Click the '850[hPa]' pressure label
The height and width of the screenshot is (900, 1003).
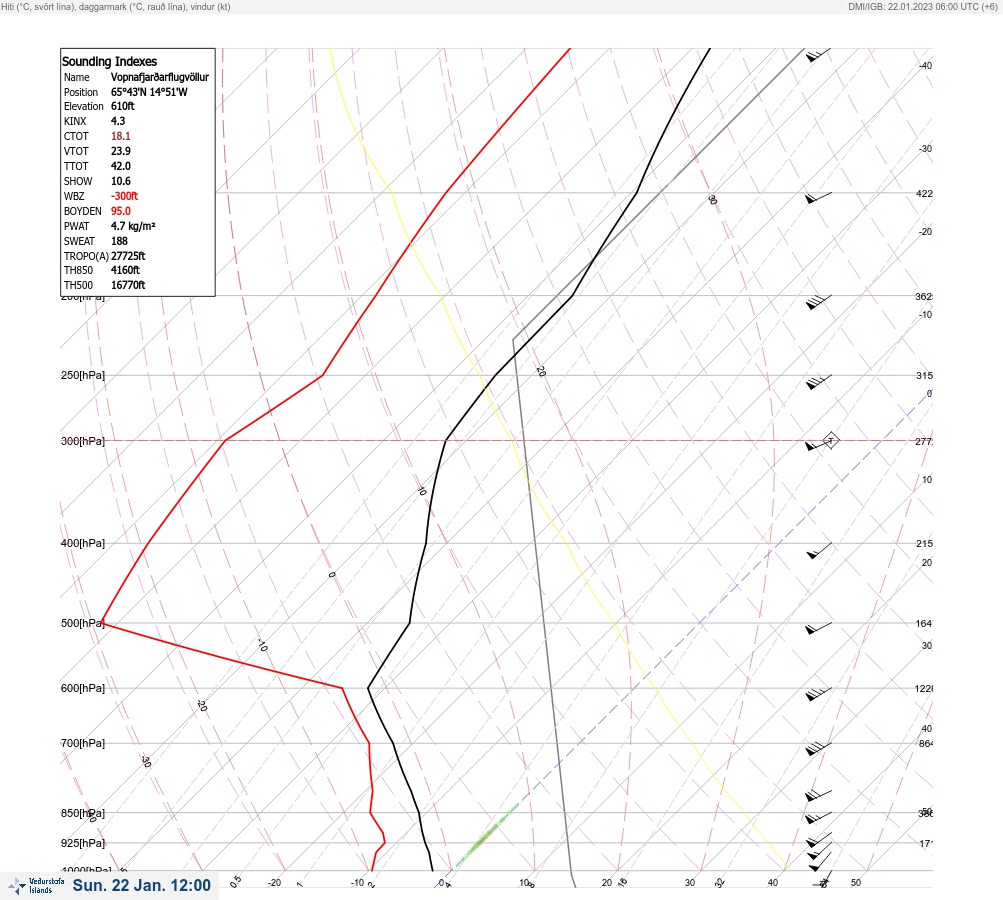click(83, 814)
